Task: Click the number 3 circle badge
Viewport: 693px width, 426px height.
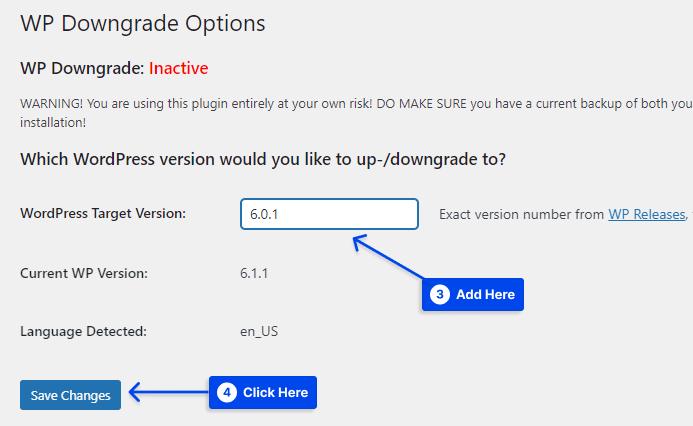Action: [x=440, y=294]
